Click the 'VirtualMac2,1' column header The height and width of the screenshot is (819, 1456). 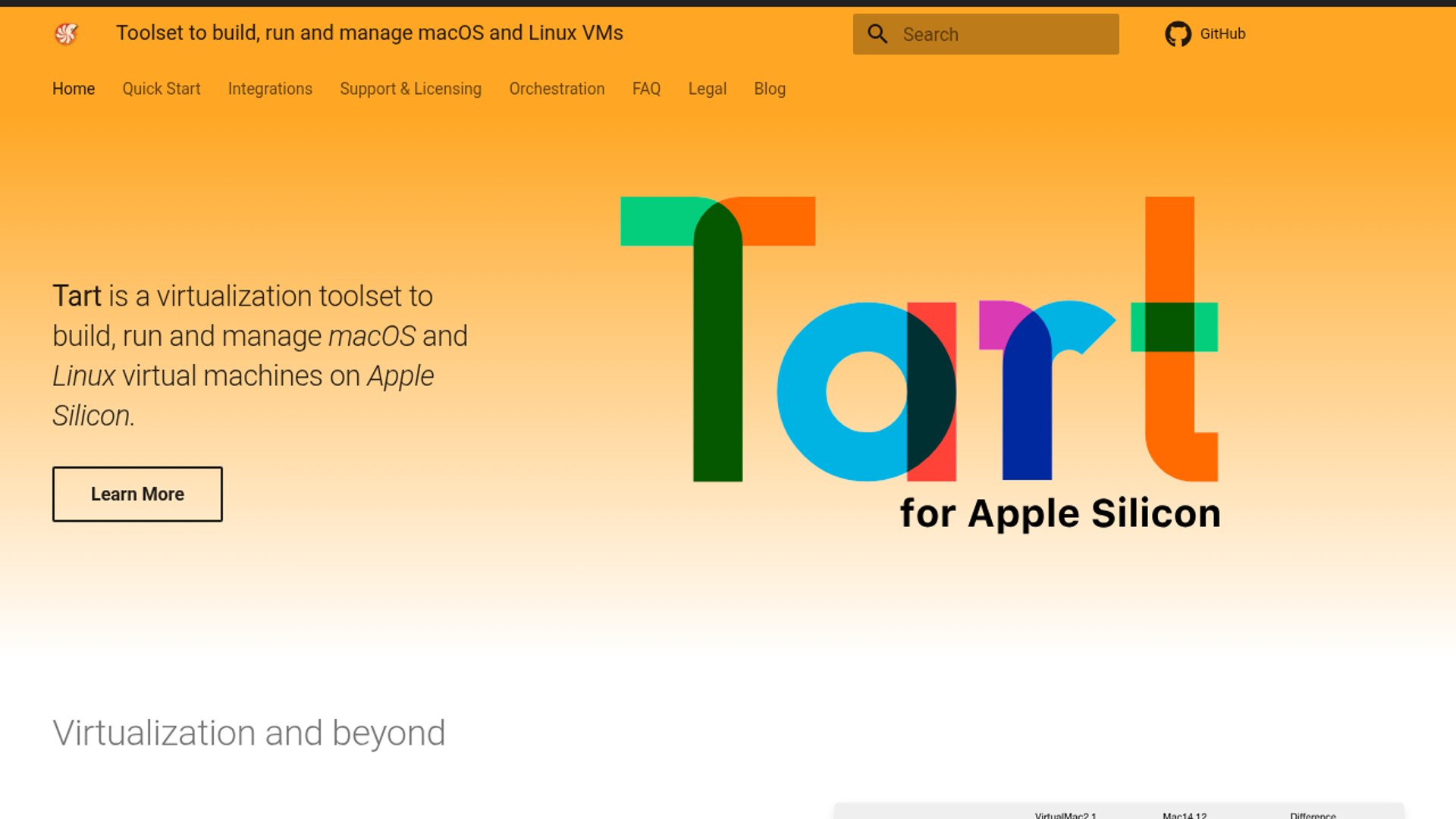1065,815
